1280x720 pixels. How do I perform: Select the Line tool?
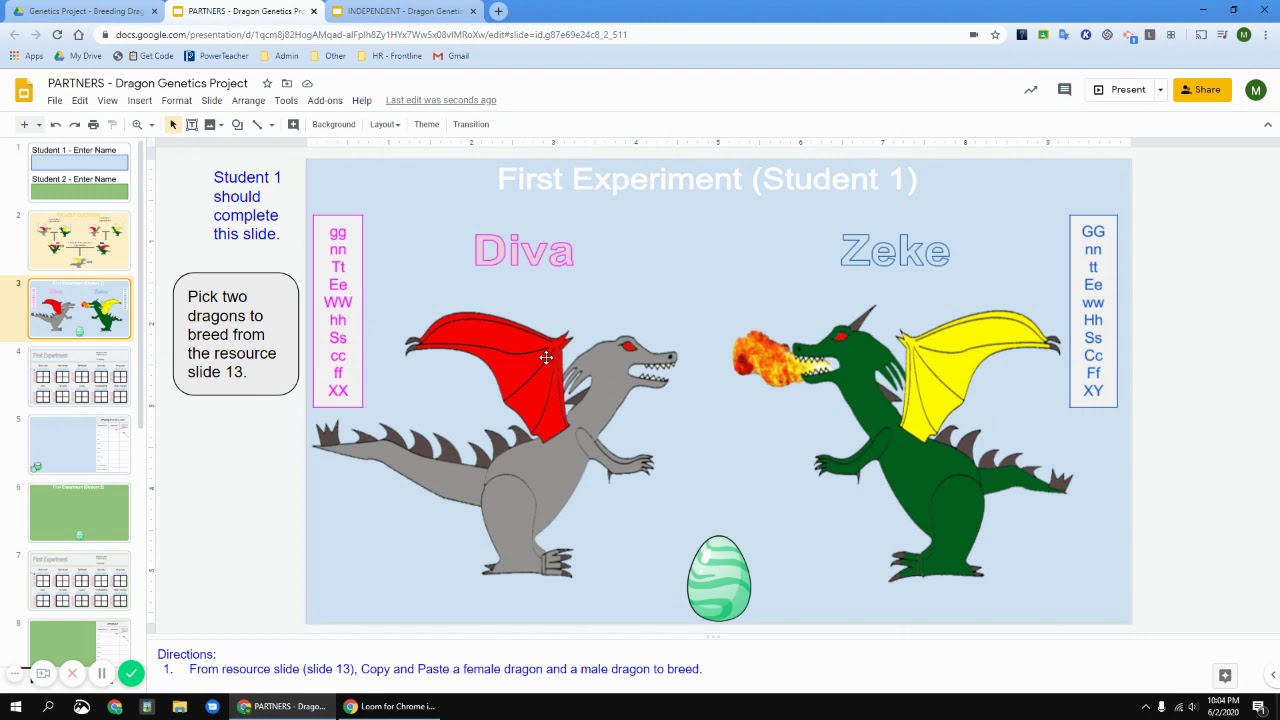[257, 124]
